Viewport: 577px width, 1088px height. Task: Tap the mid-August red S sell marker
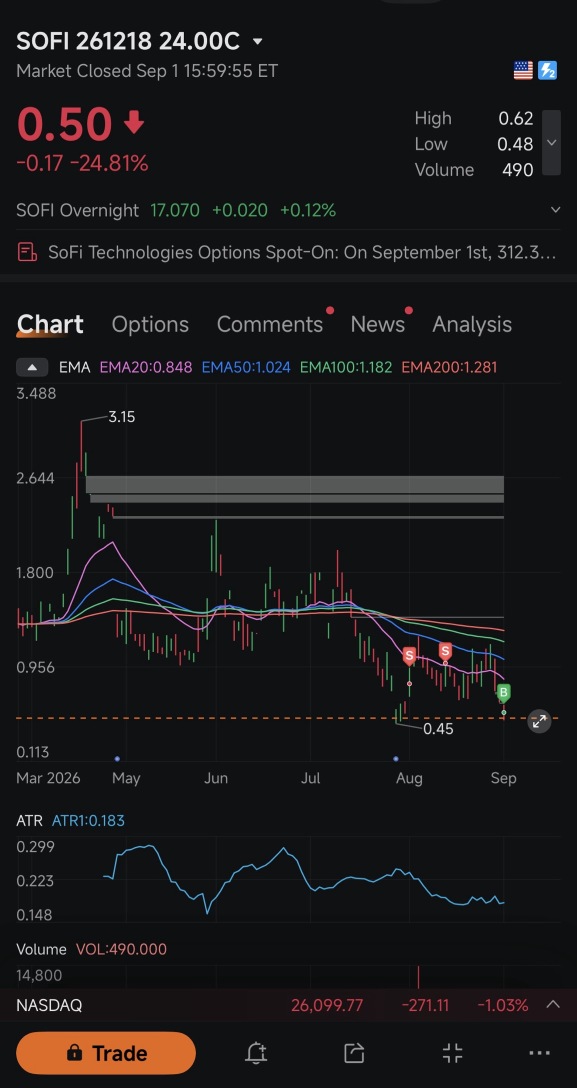445,651
